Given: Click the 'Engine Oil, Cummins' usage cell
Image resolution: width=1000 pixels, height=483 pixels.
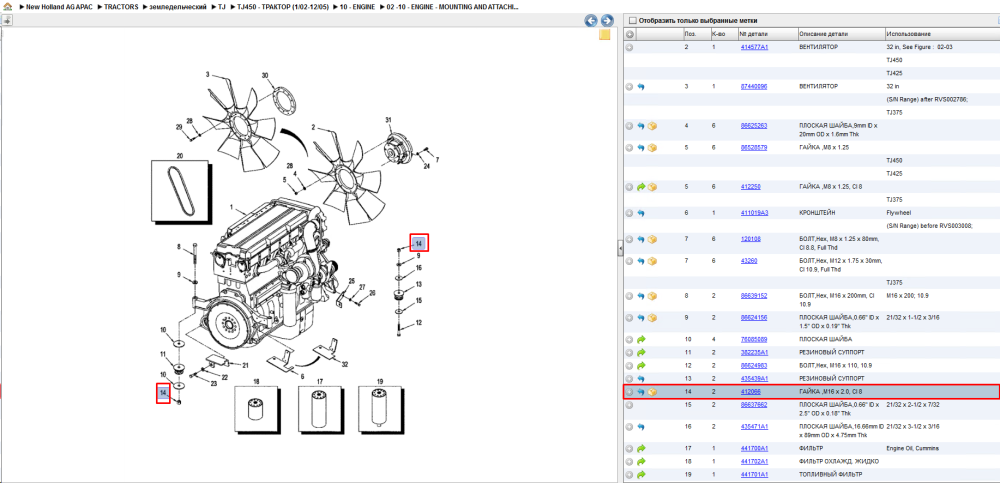Looking at the screenshot, I should 913,448.
